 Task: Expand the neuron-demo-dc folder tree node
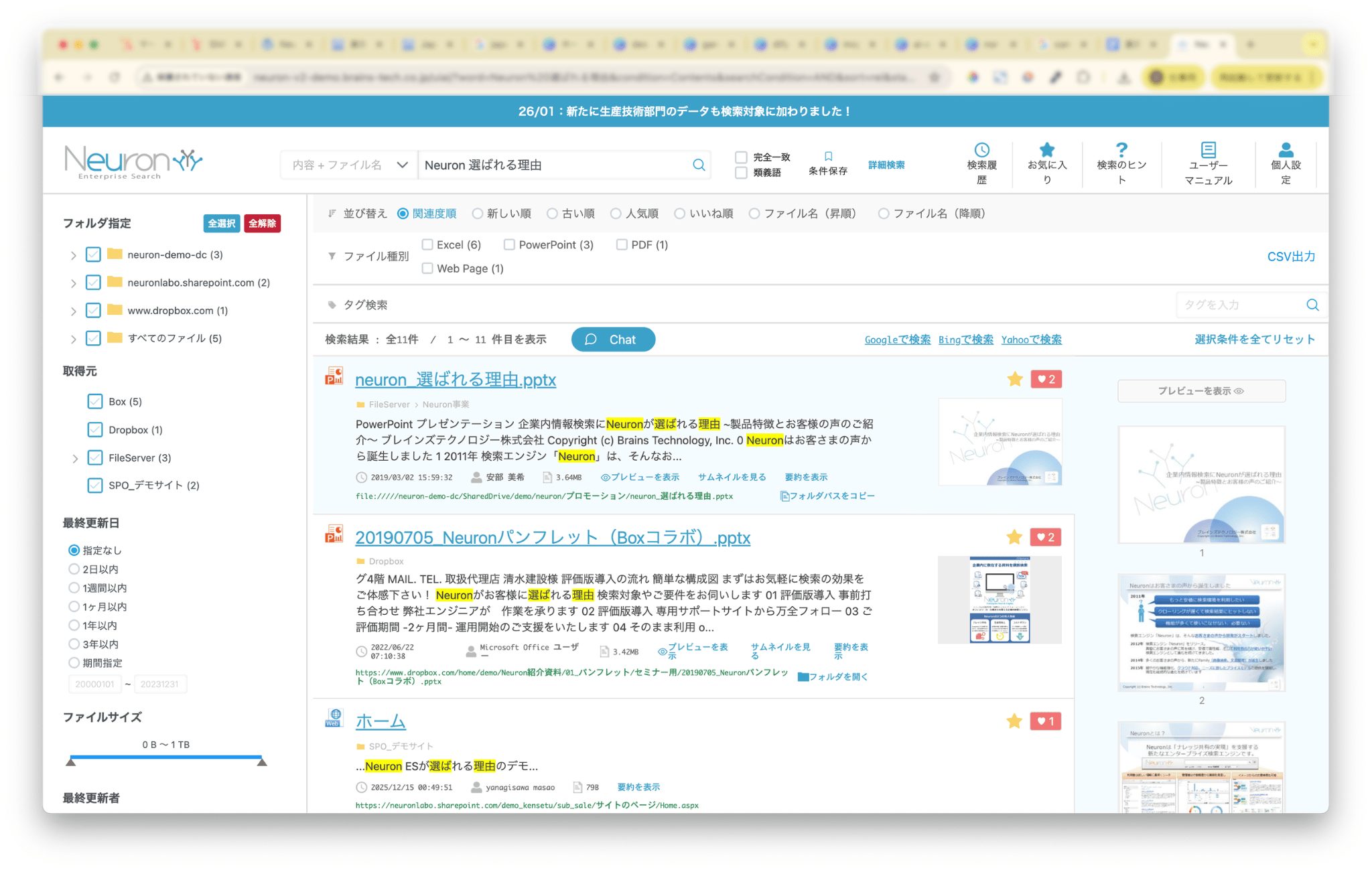pos(74,255)
